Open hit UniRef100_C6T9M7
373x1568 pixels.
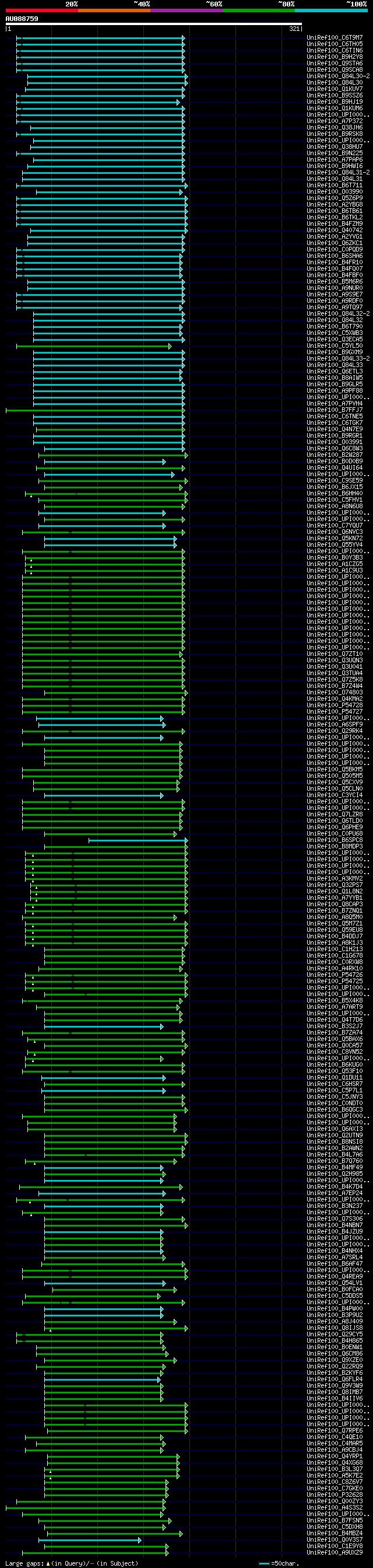(x=335, y=38)
